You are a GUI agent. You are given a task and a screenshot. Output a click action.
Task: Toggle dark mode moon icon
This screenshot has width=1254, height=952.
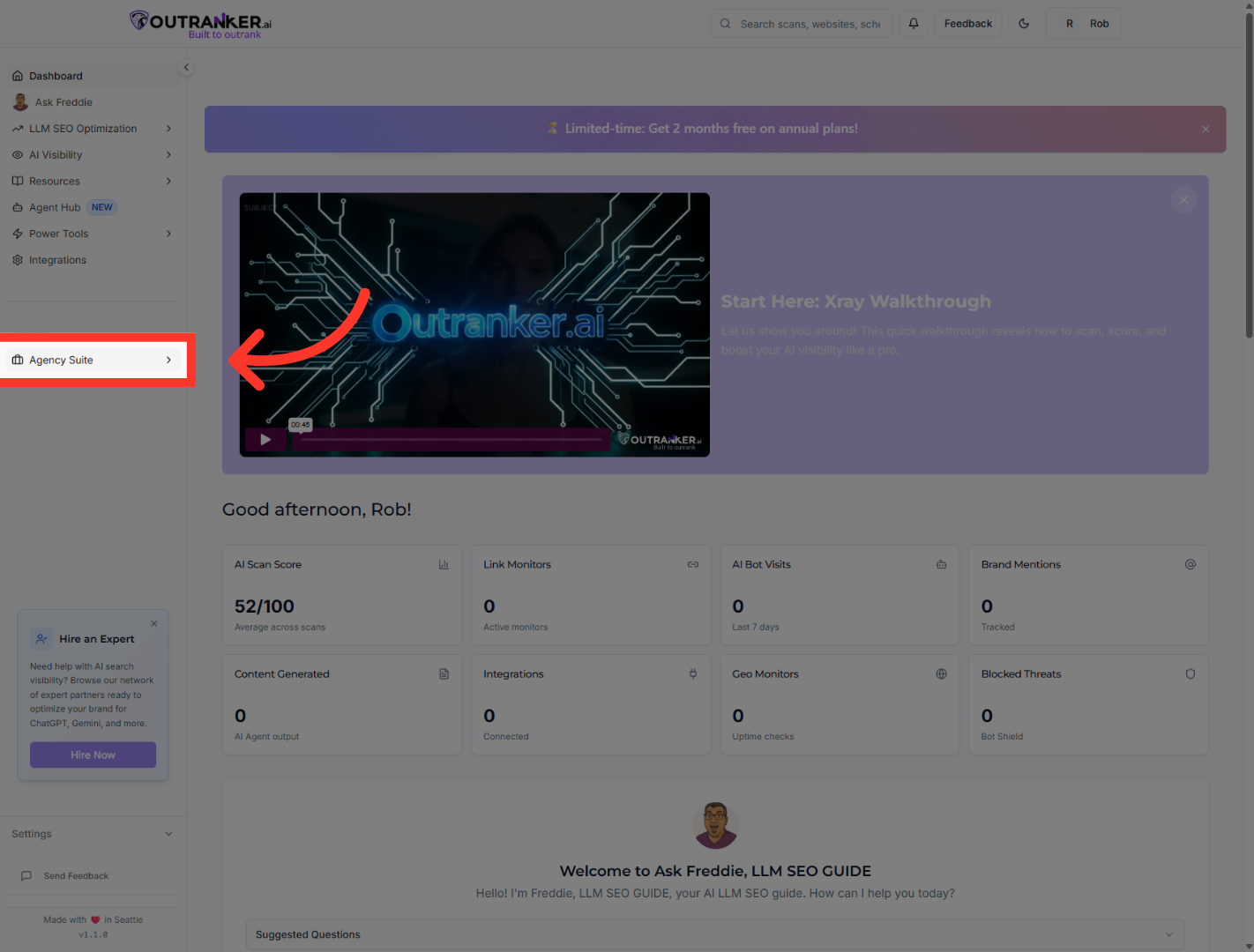1024,24
